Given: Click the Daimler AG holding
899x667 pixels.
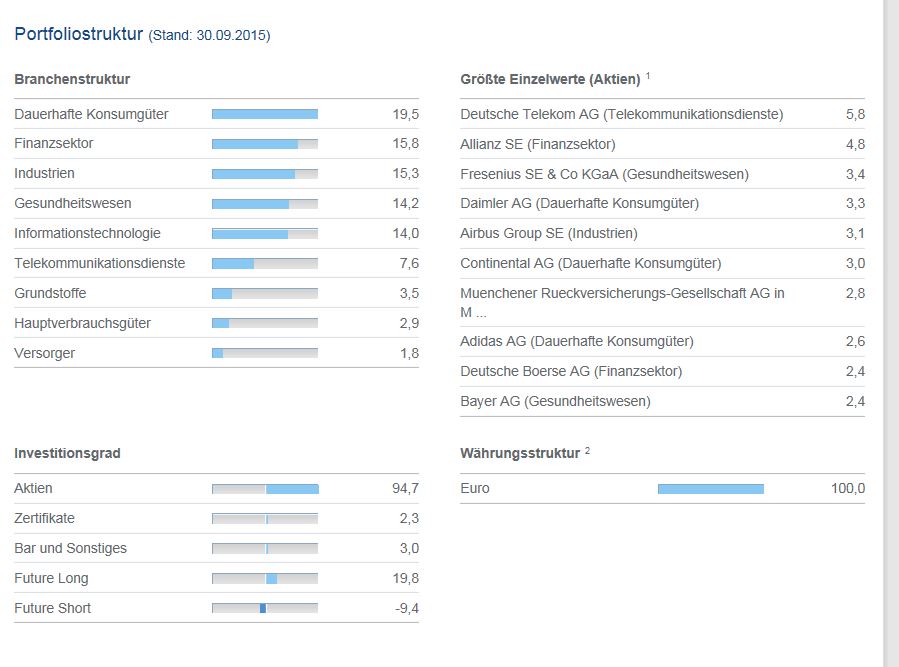Looking at the screenshot, I should coord(579,204).
